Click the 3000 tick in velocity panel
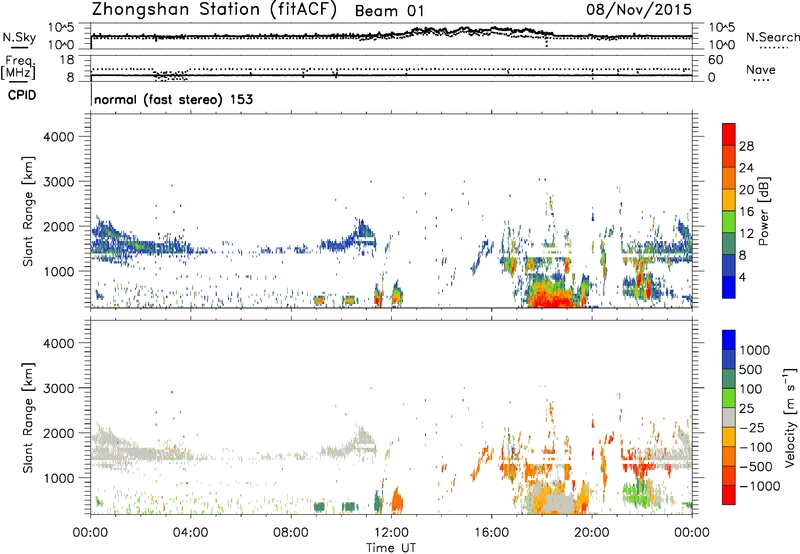 pyautogui.click(x=58, y=388)
